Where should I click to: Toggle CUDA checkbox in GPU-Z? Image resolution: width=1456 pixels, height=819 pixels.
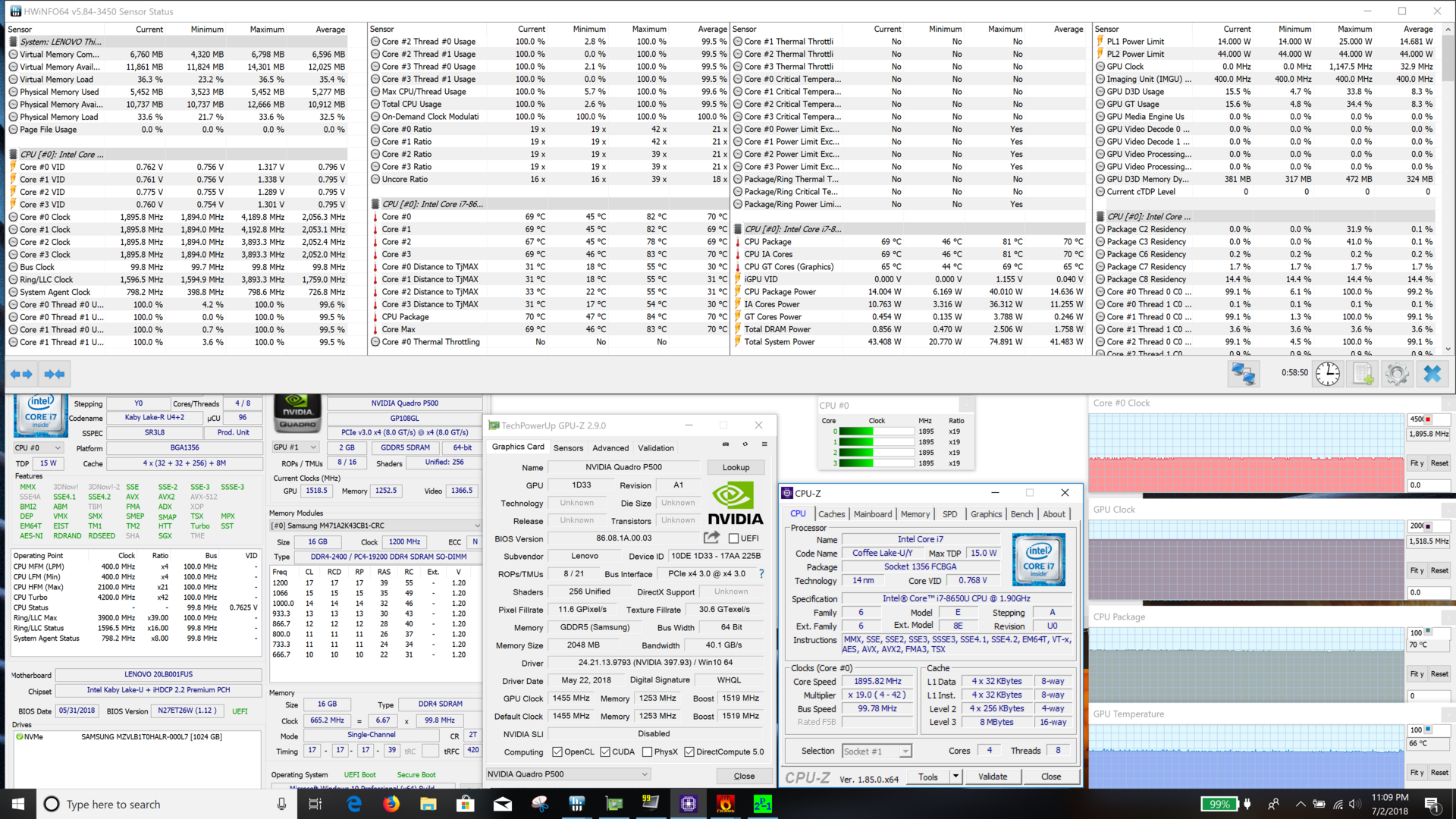pos(605,752)
